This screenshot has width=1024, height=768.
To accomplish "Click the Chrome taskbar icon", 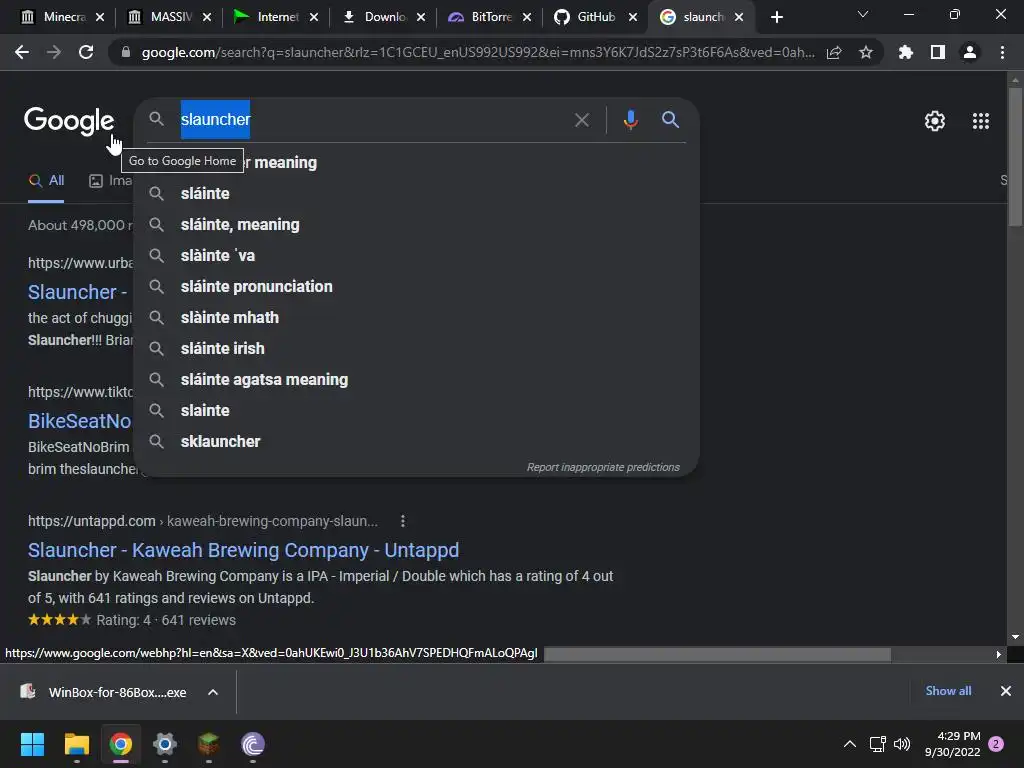I will click(121, 744).
